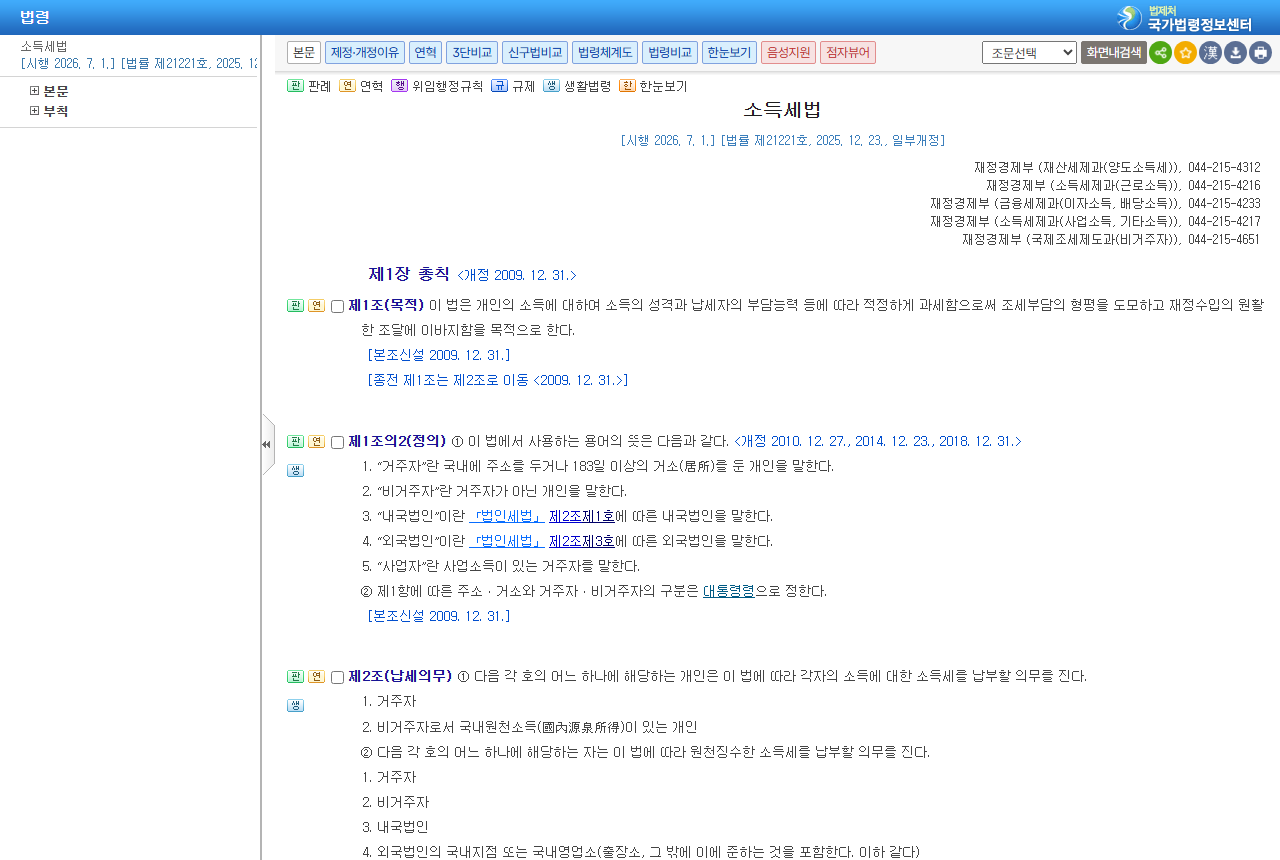Print the law with printer icon
Screen dimensions: 1280x860
(1260, 52)
